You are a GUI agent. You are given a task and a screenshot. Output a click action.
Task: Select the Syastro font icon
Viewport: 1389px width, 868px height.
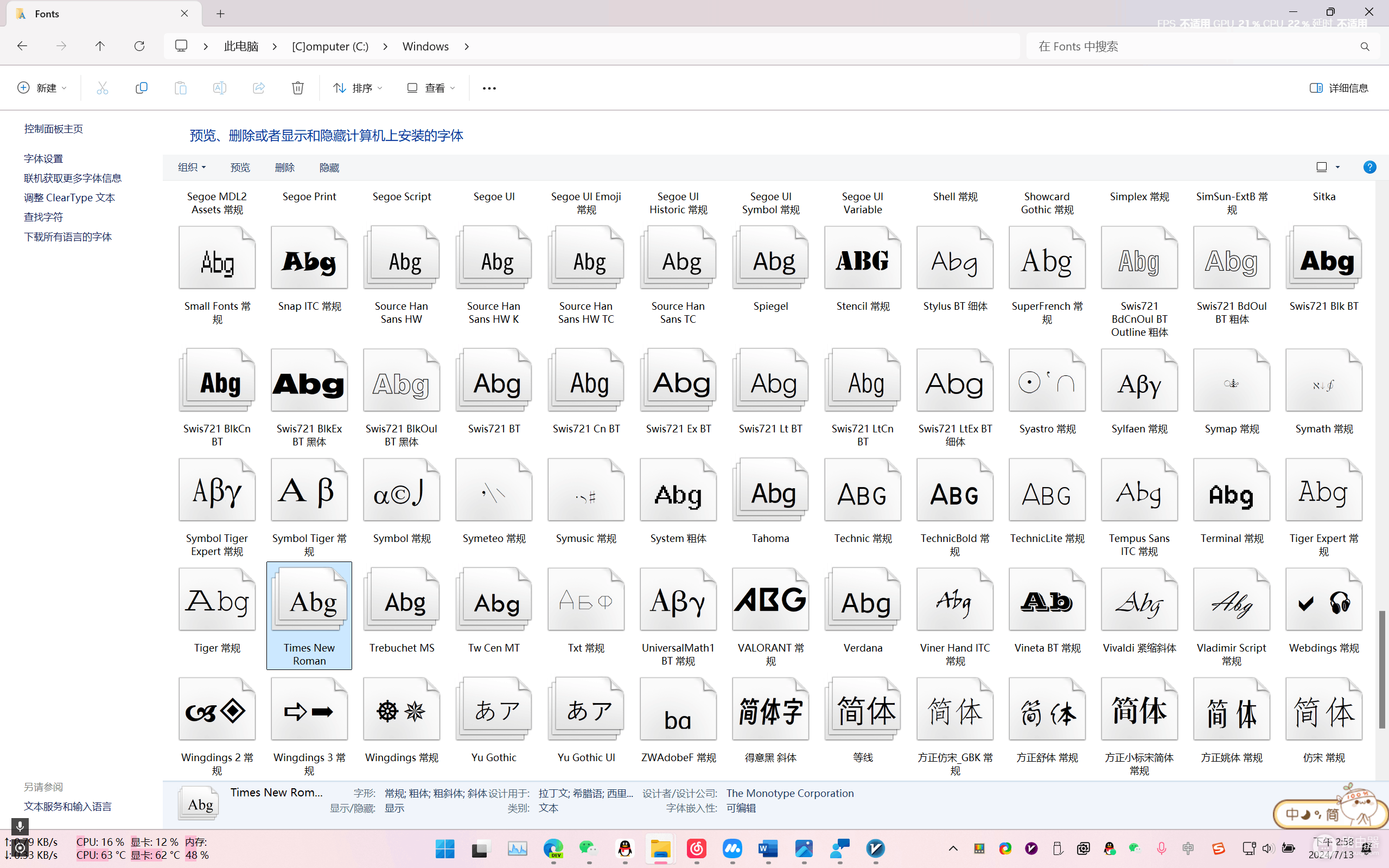point(1047,380)
